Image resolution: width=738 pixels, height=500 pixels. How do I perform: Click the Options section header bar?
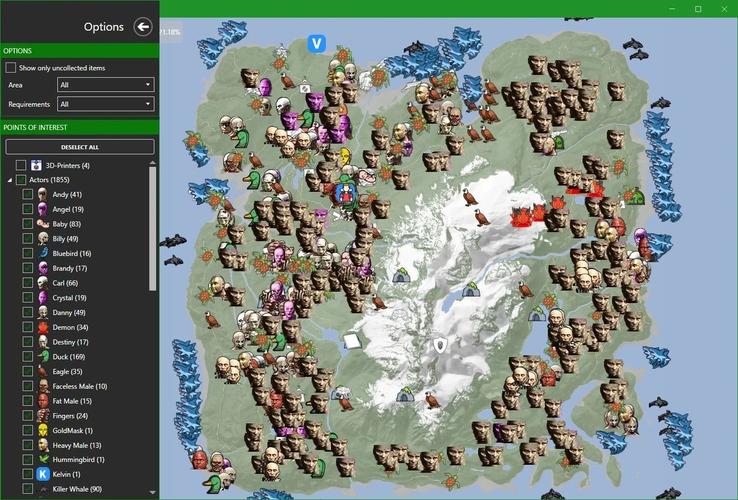click(x=80, y=50)
